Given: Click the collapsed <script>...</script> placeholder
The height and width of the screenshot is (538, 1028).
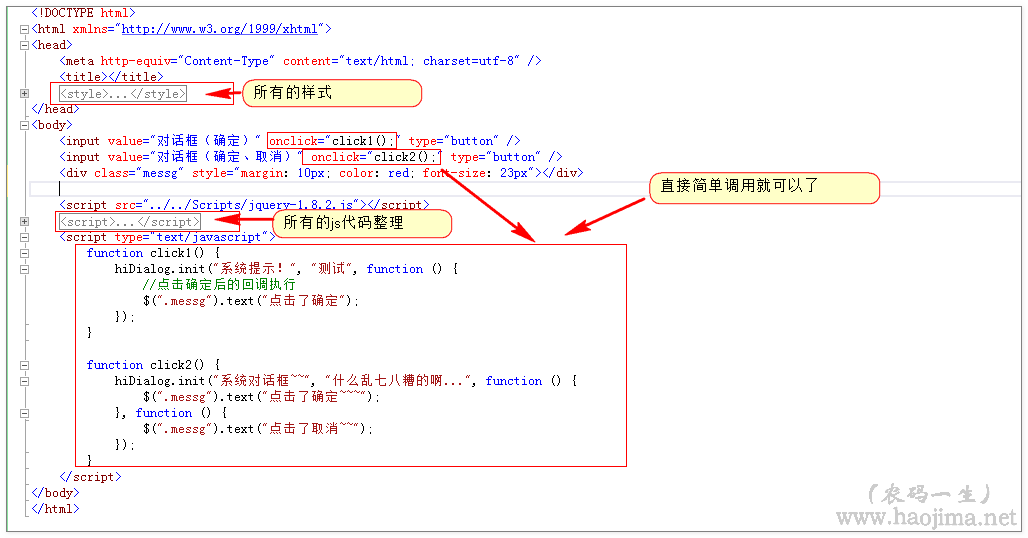Looking at the screenshot, I should coord(129,222).
